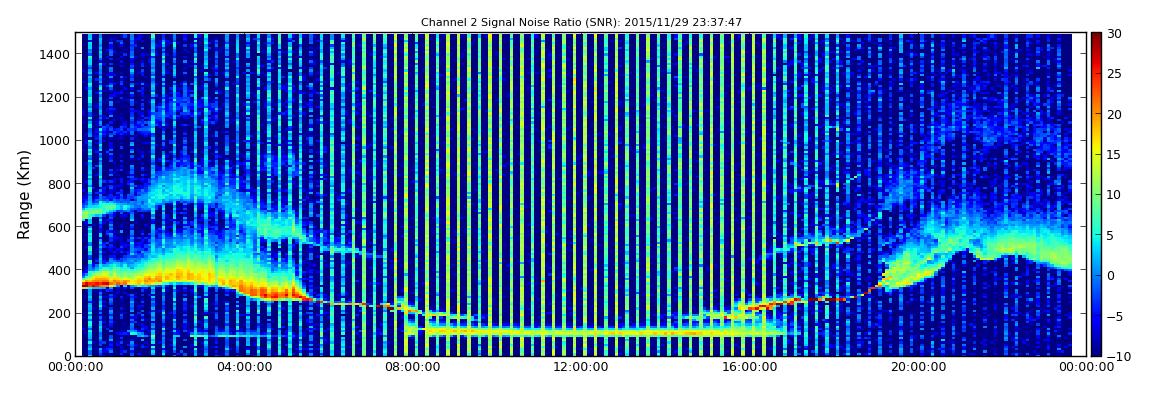
Task: Click the 'Range (Km)' y-axis label
Action: (24, 194)
